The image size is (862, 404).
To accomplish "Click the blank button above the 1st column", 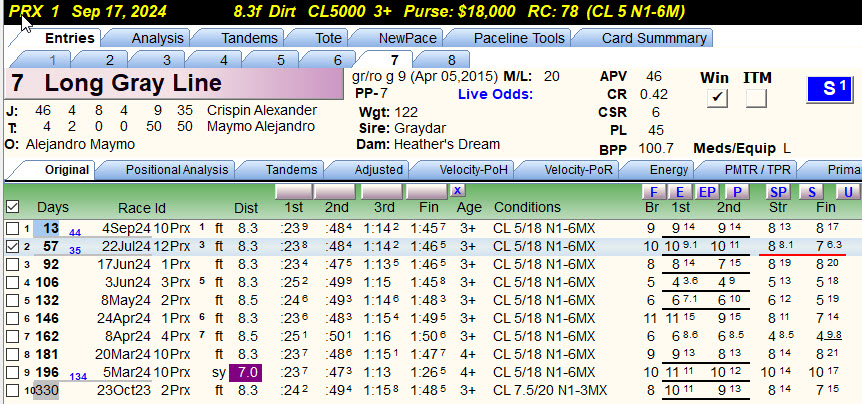I will [x=294, y=191].
